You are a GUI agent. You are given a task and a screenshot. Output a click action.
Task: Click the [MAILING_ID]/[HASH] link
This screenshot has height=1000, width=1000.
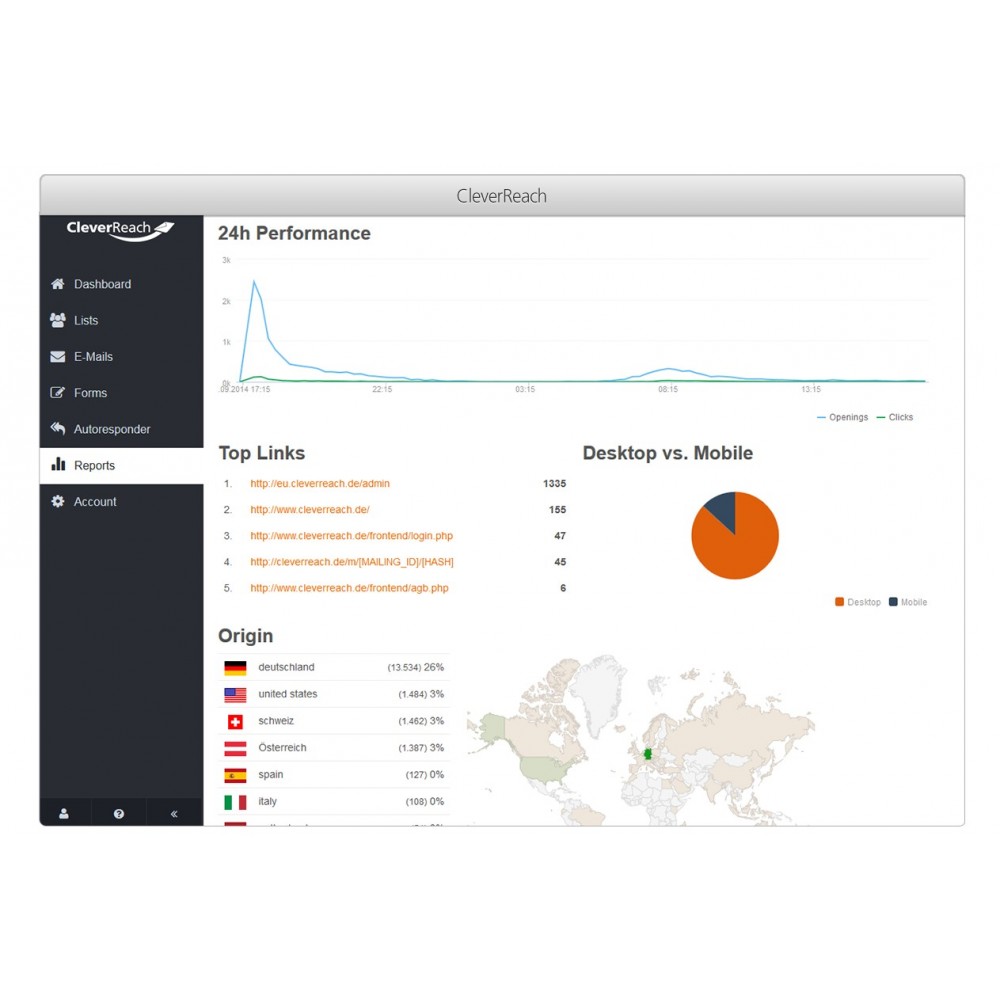(x=352, y=562)
